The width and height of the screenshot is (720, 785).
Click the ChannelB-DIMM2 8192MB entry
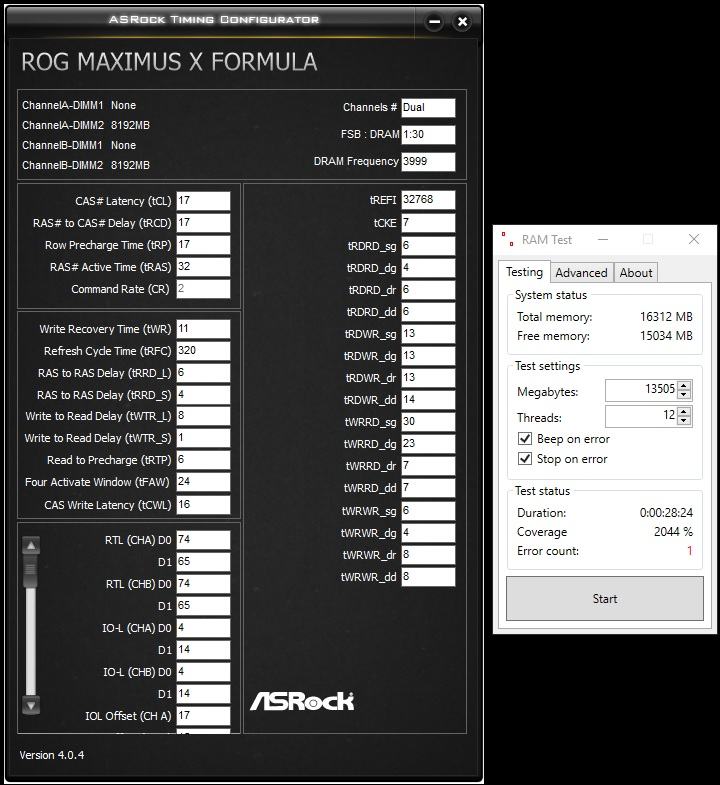[x=86, y=165]
